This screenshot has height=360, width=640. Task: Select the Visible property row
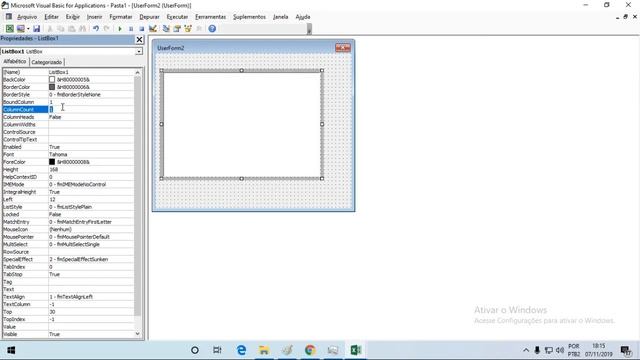(68, 334)
